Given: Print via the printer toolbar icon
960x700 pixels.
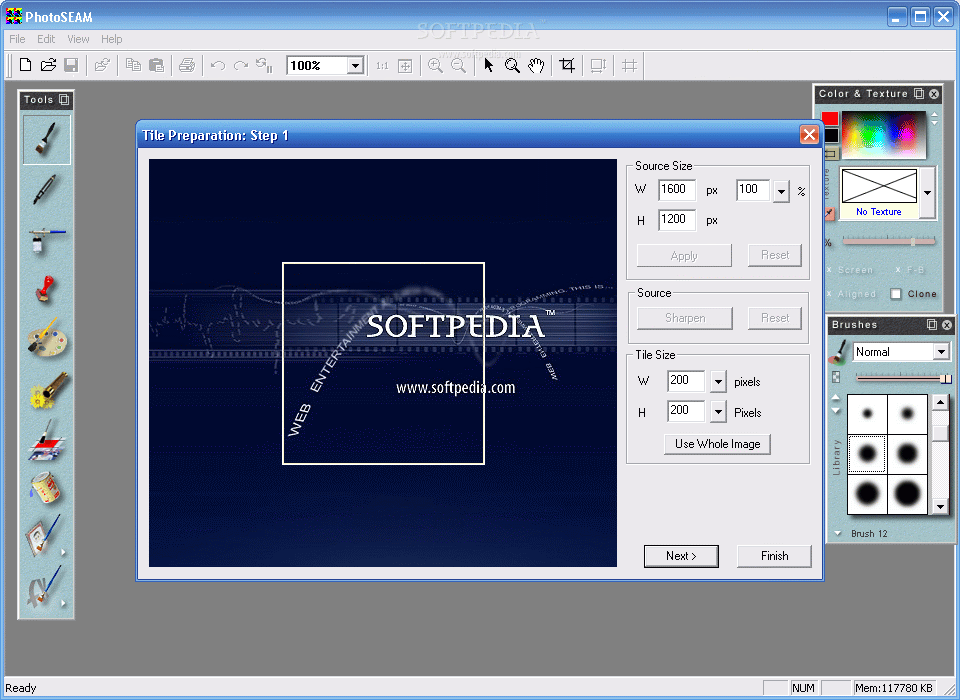Looking at the screenshot, I should click(187, 65).
